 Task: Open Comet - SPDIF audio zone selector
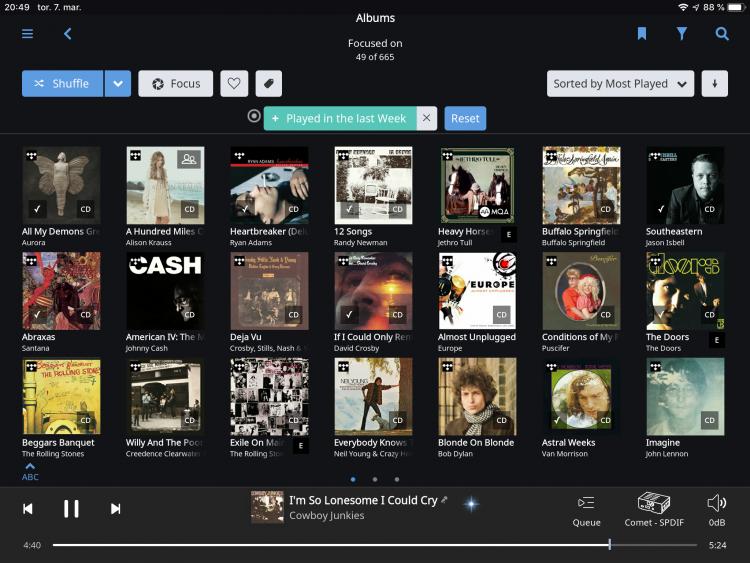(654, 510)
